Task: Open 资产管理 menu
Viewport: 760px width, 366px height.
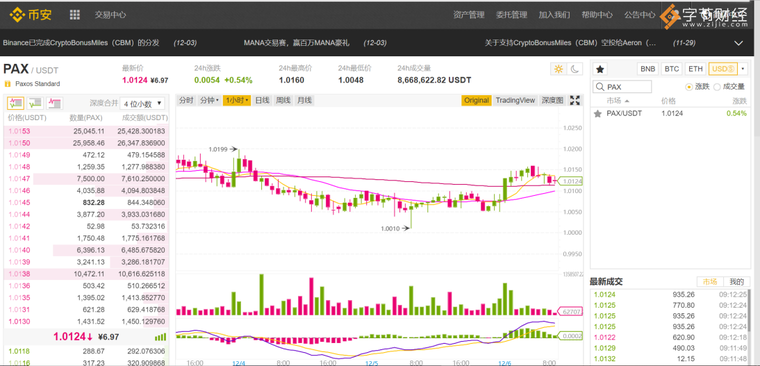Action: tap(469, 15)
